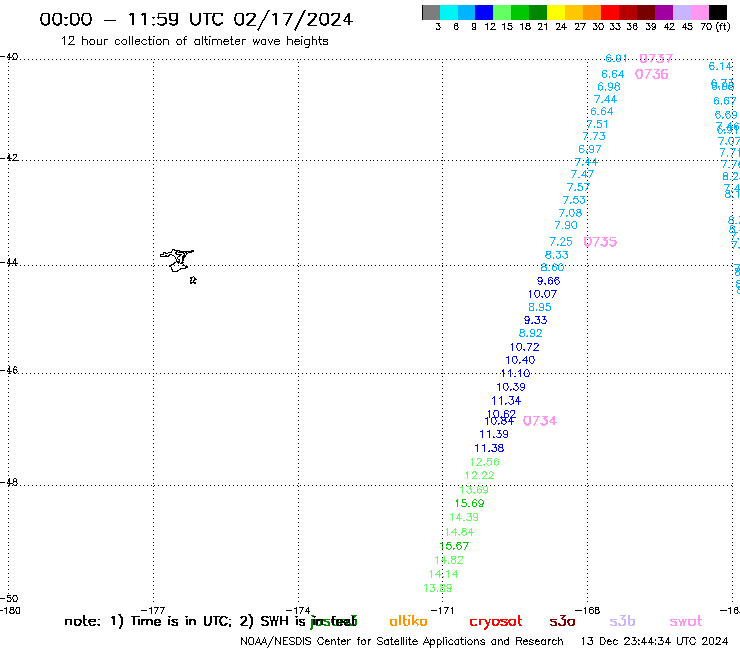
Task: Click the wave height value 10.39
Action: 511,387
